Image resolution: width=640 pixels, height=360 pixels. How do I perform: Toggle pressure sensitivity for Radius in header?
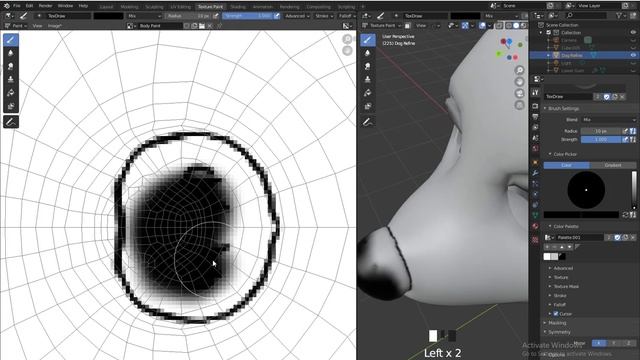tap(216, 16)
